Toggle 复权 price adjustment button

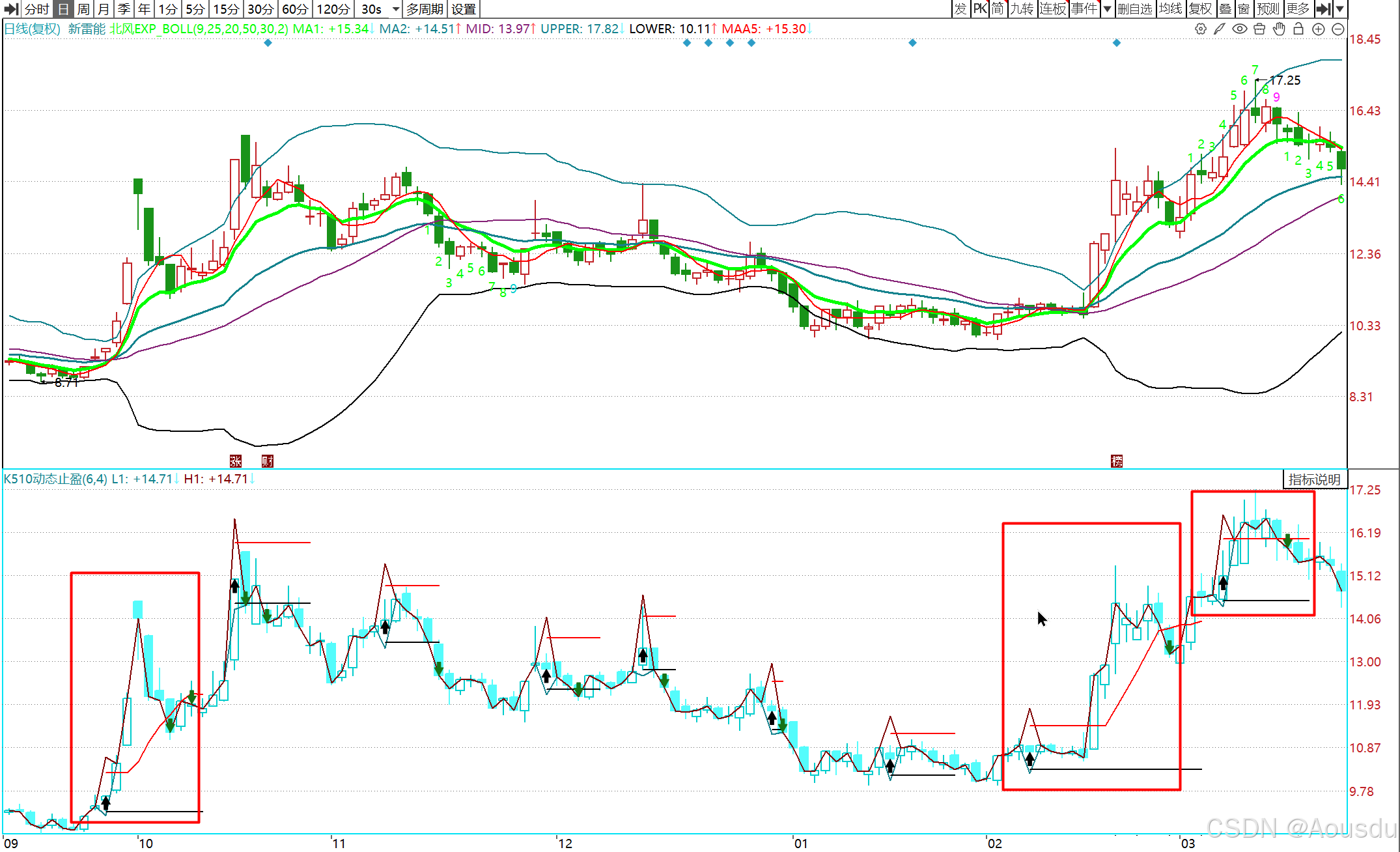(x=1200, y=8)
